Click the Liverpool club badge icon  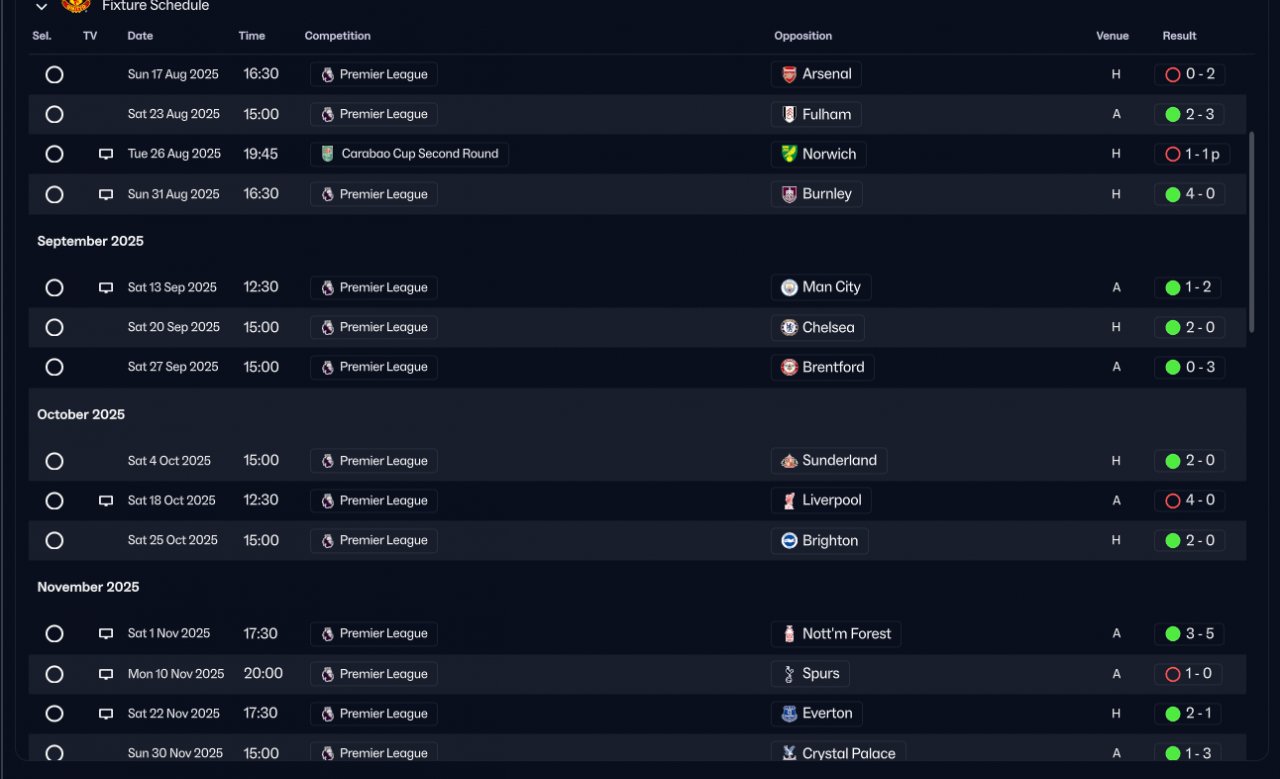click(x=789, y=500)
